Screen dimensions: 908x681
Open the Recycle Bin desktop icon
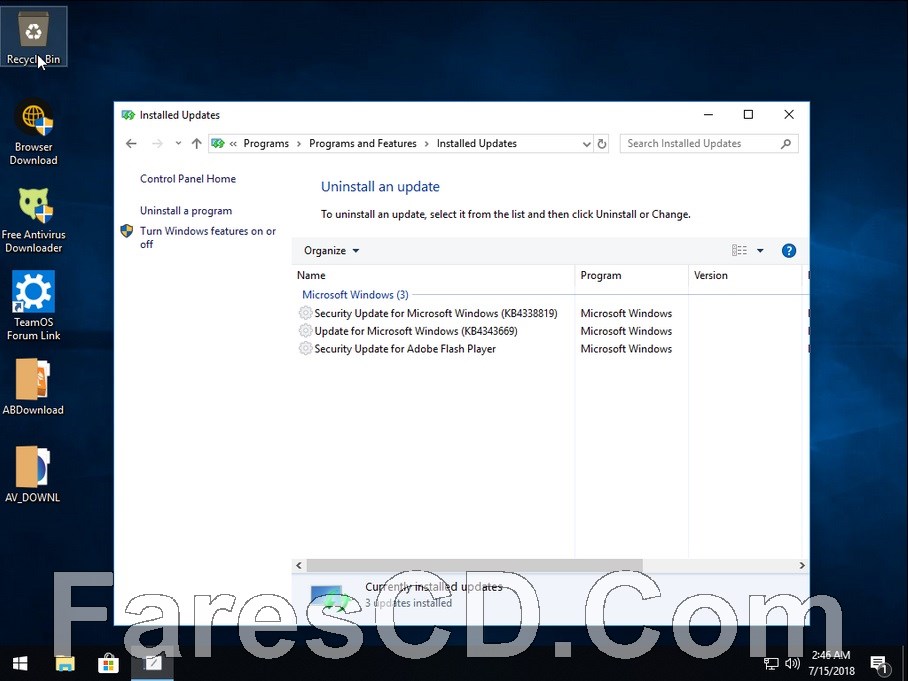point(34,36)
